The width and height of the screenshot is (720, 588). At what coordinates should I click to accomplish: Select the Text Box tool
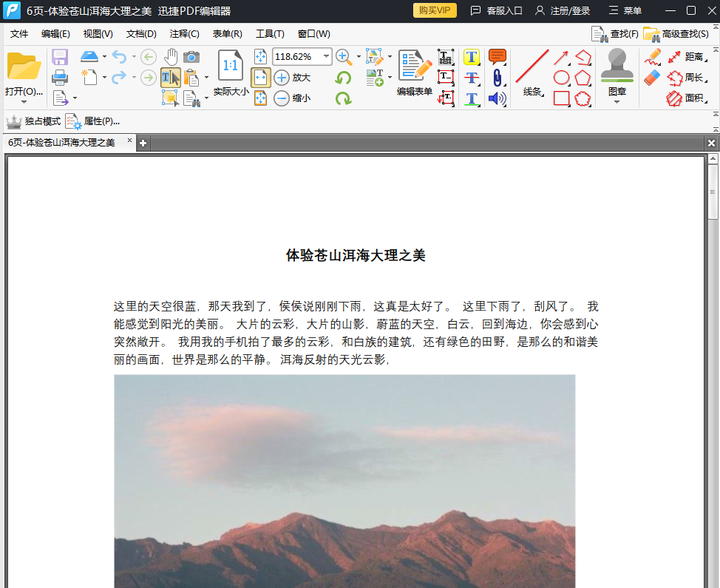445,77
